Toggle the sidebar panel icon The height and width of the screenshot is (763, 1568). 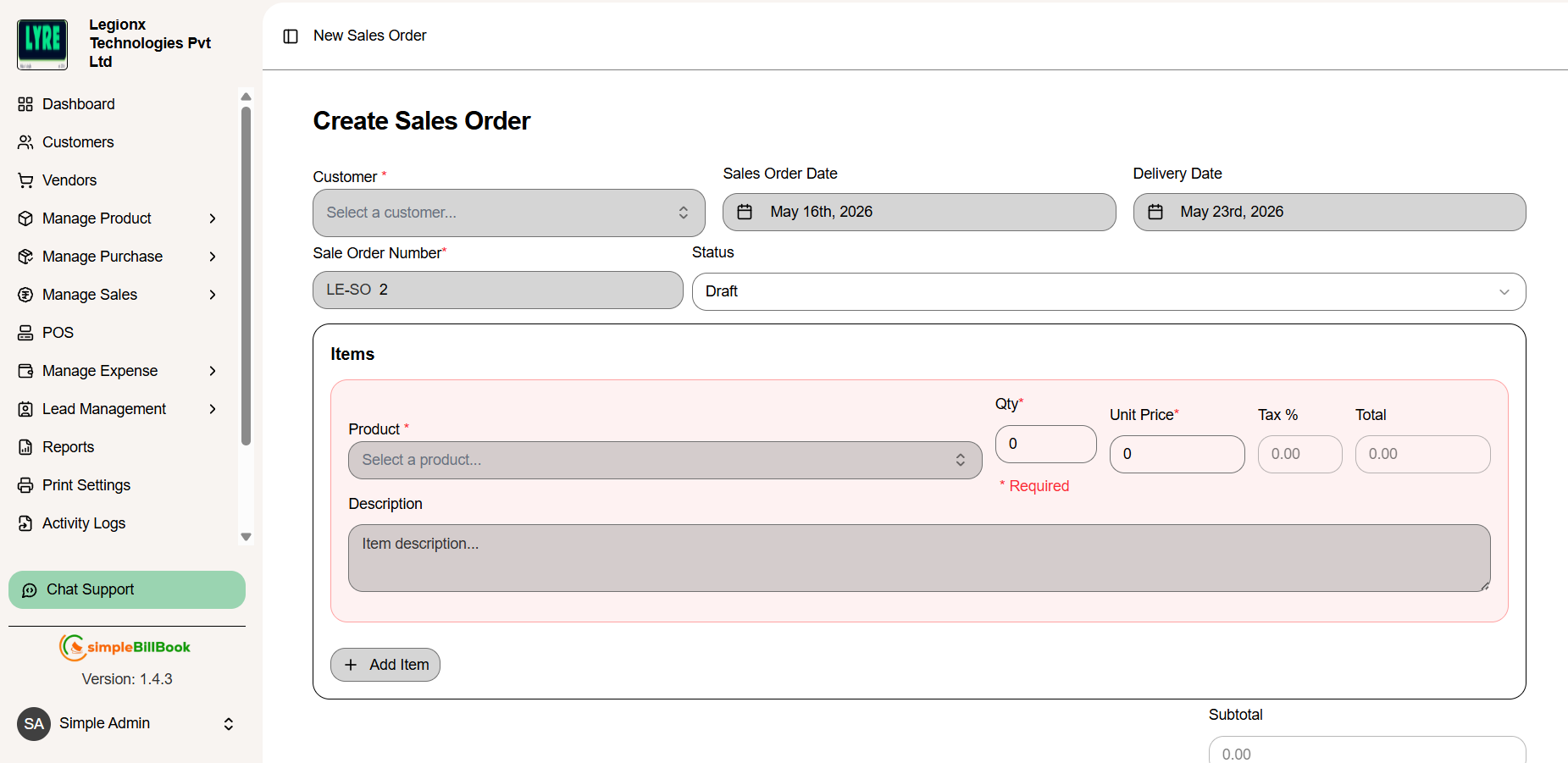(291, 36)
